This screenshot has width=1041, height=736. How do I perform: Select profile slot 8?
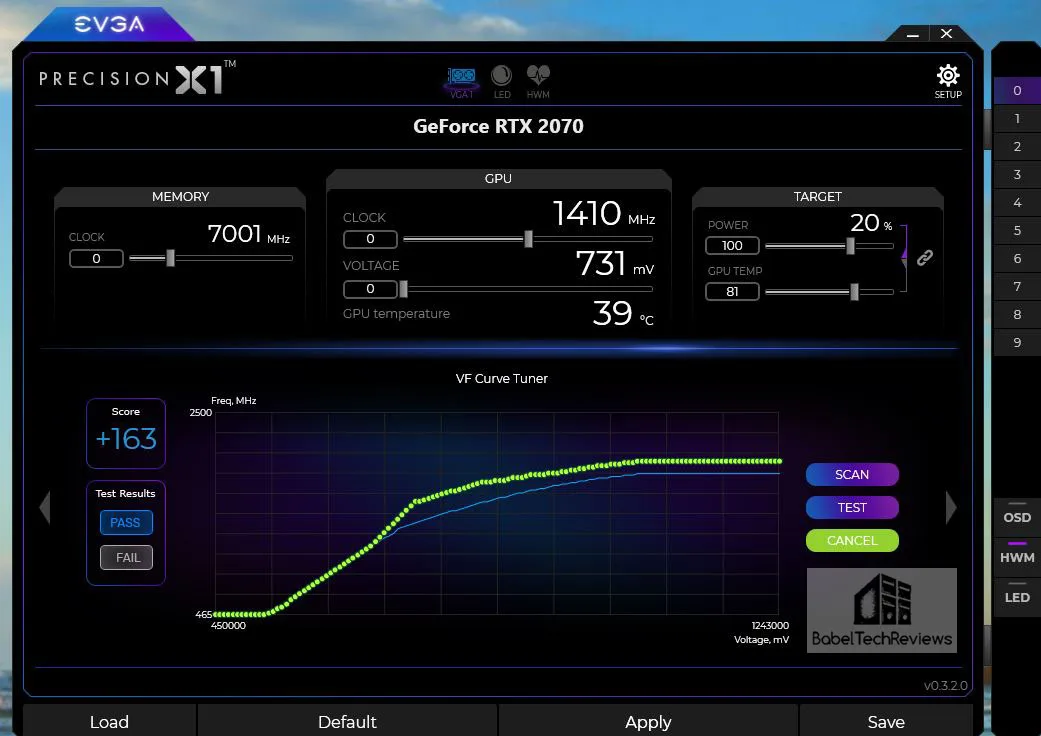coord(1016,314)
